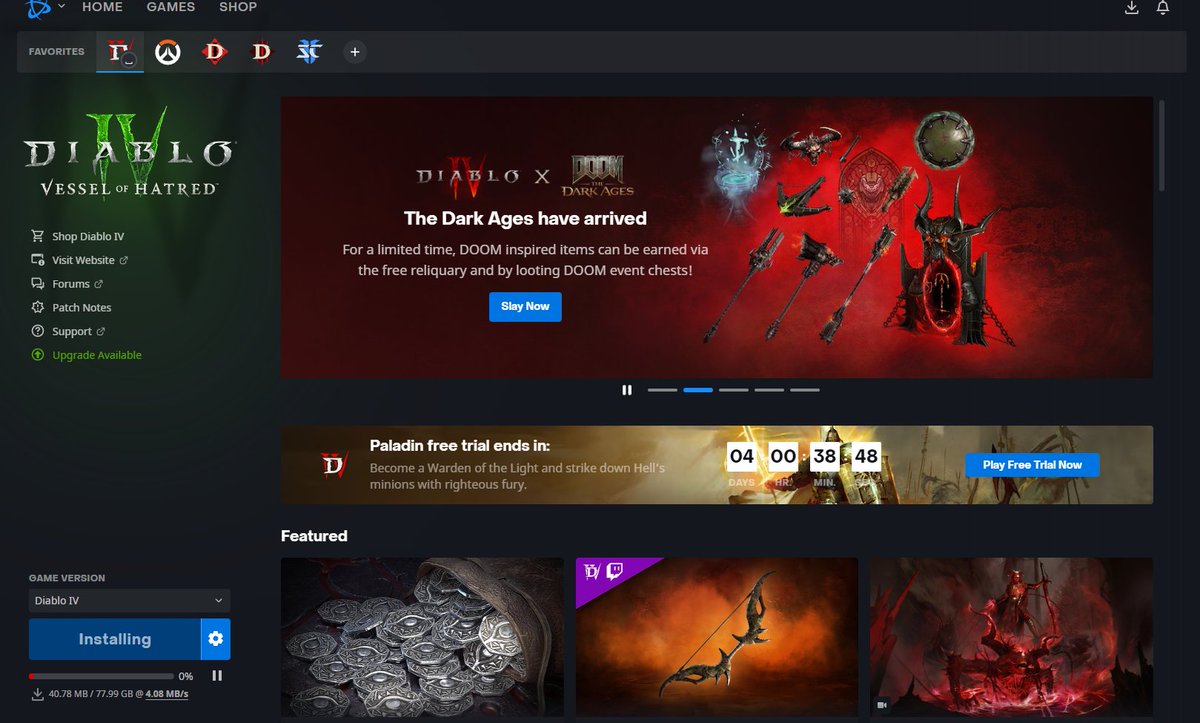Click the Battle.net logo icon
Screen dimensions: 1200x723
[38, 8]
